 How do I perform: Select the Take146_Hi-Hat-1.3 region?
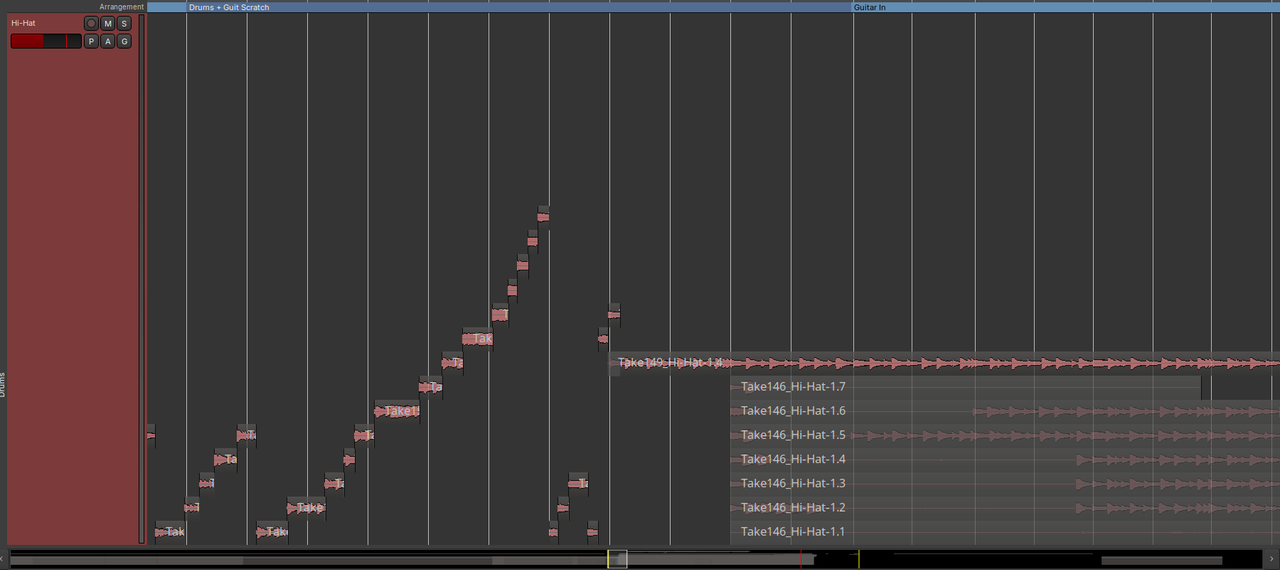point(1005,484)
